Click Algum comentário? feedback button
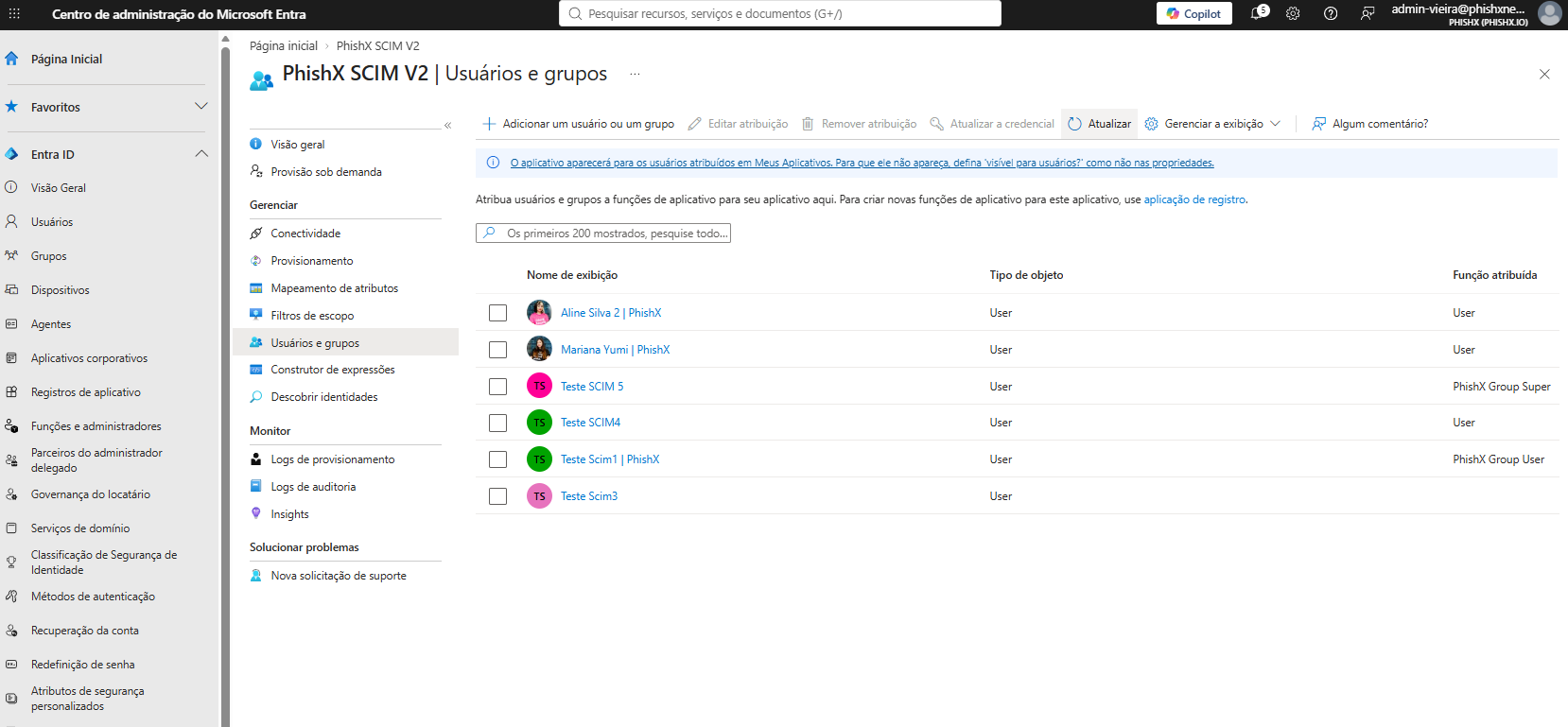The width and height of the screenshot is (1568, 727). coord(1369,124)
